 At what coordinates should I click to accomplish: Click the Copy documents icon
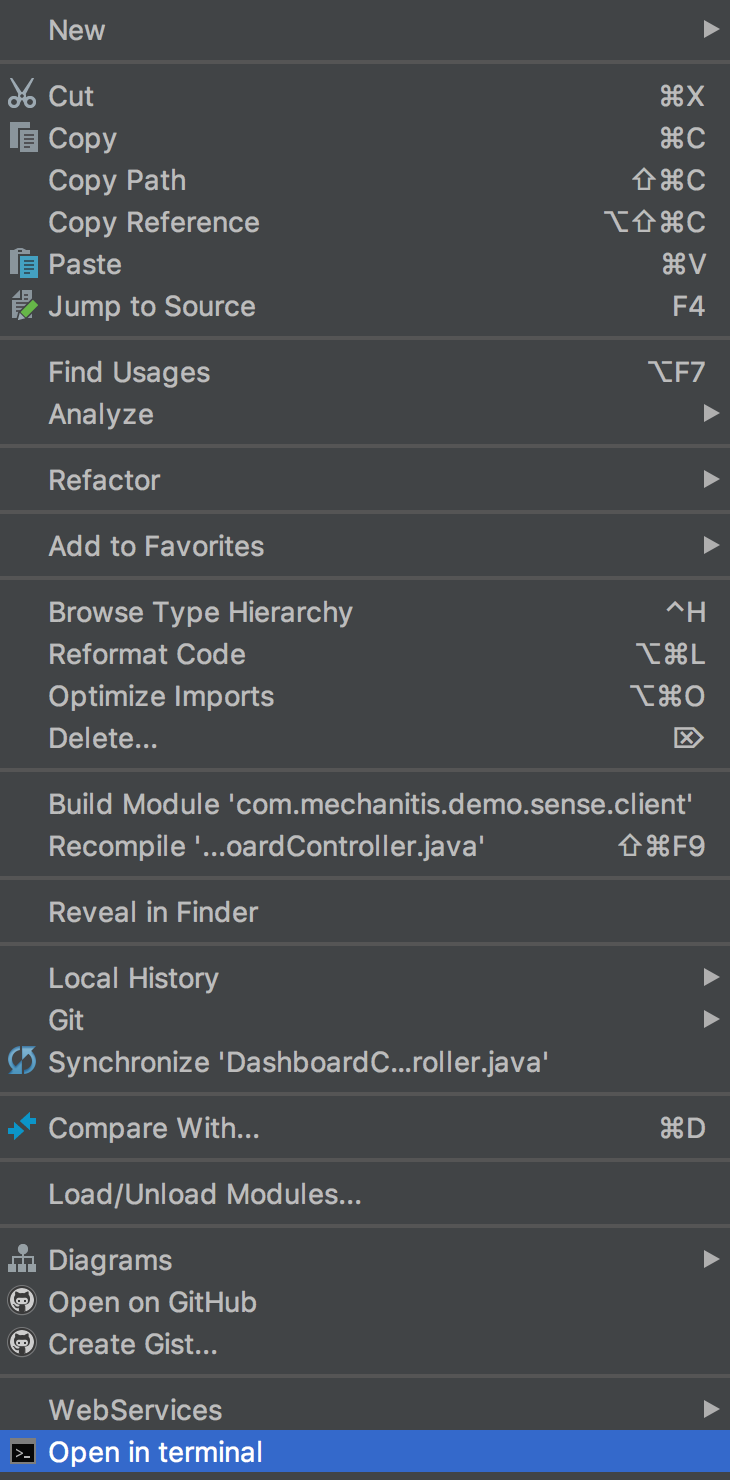[23, 137]
